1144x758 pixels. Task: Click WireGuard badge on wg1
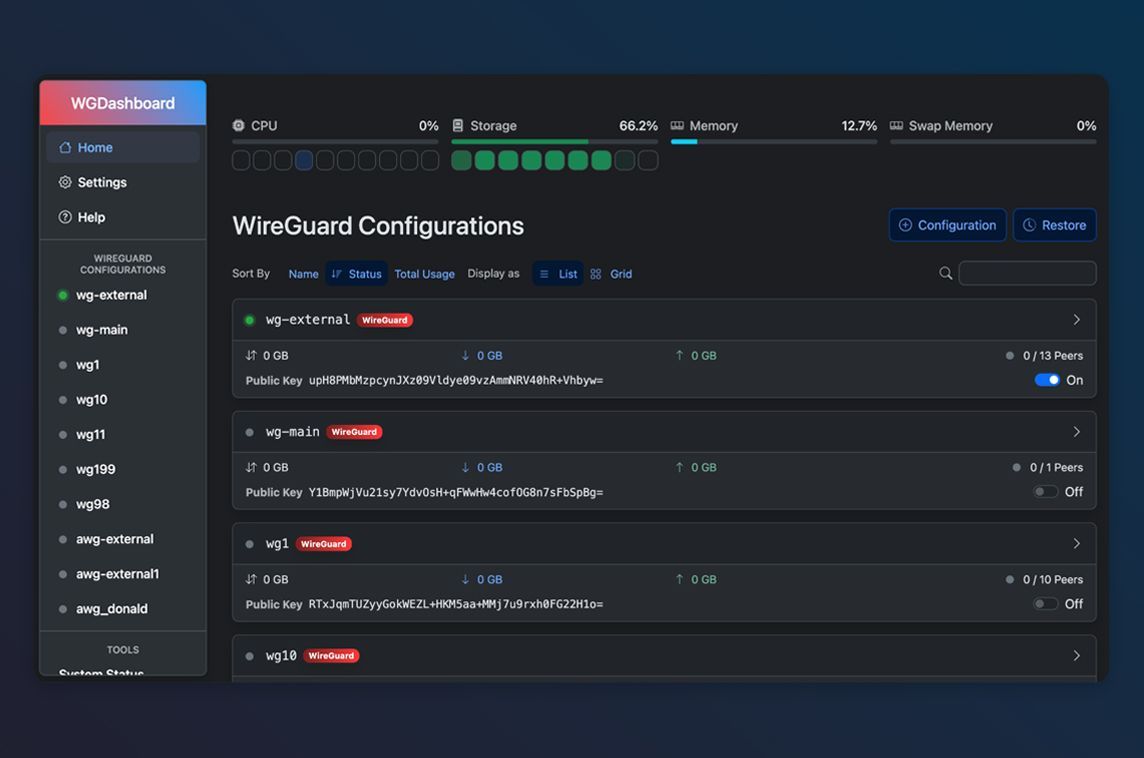(323, 544)
